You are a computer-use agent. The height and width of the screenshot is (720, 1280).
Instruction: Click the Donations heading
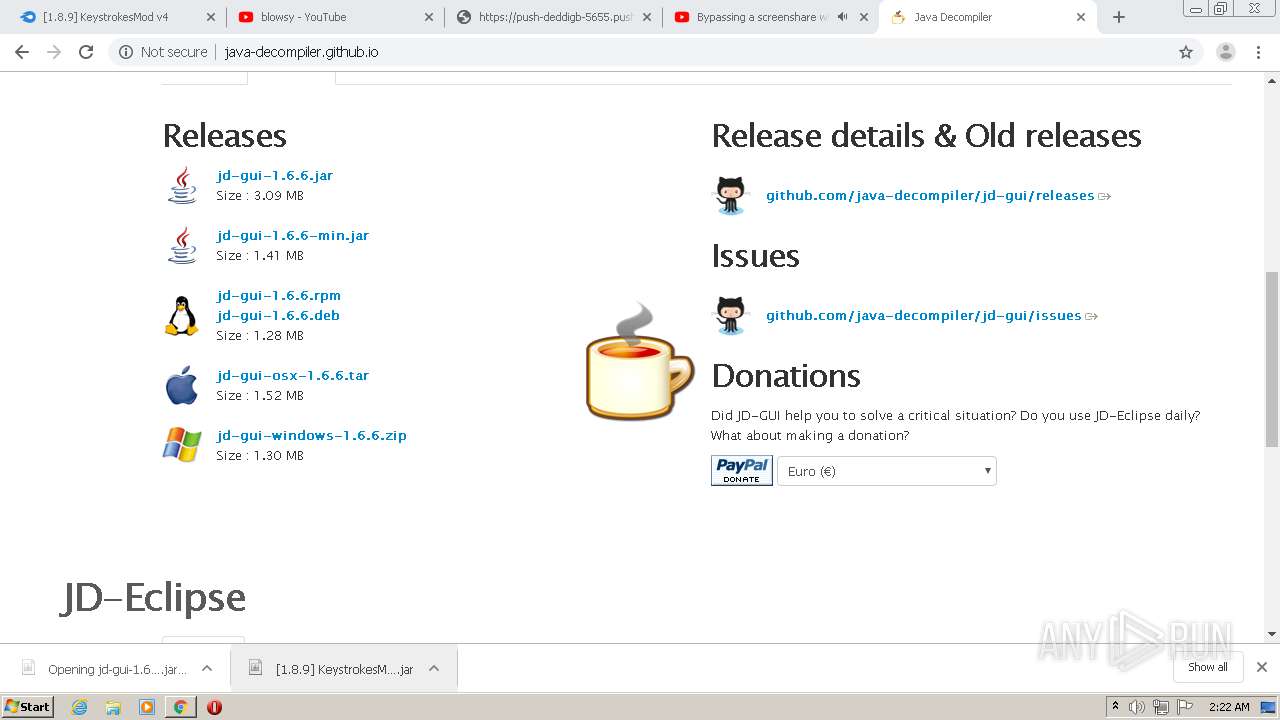786,376
